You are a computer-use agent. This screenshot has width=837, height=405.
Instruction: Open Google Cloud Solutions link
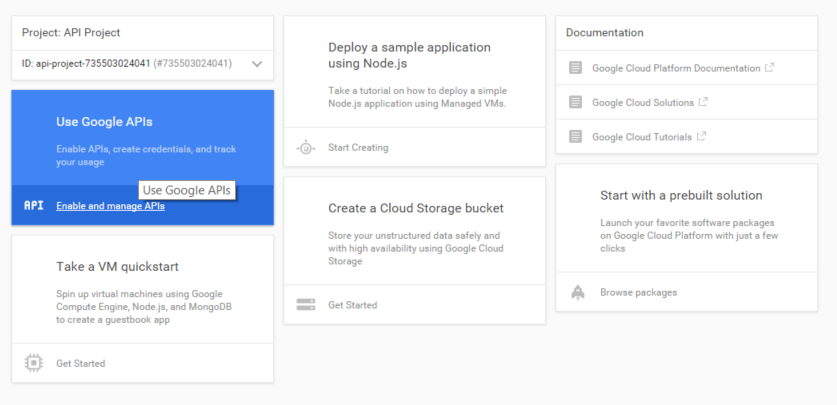643,102
